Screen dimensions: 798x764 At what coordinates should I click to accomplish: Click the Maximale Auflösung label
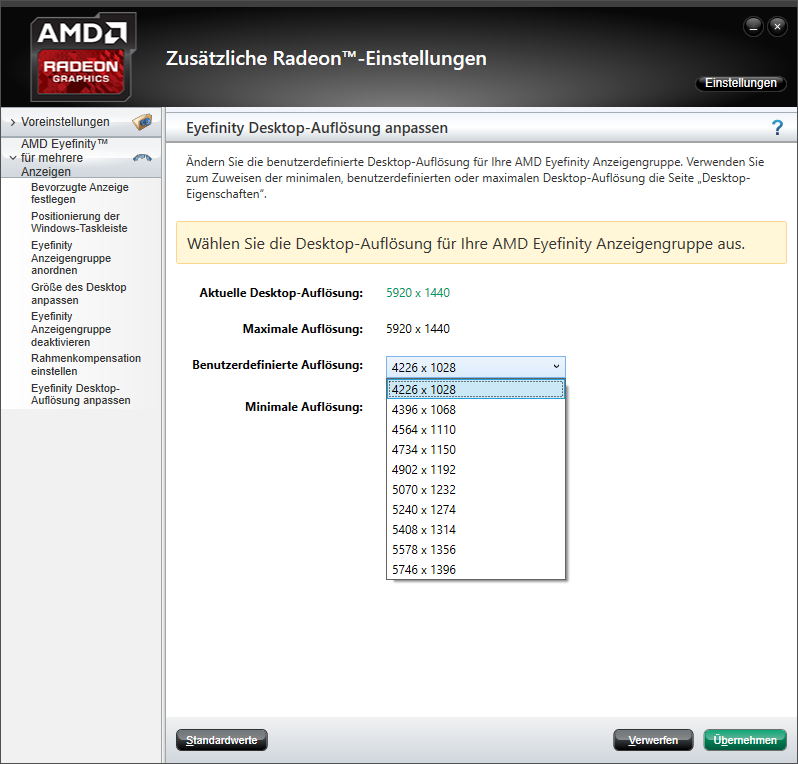tap(303, 329)
